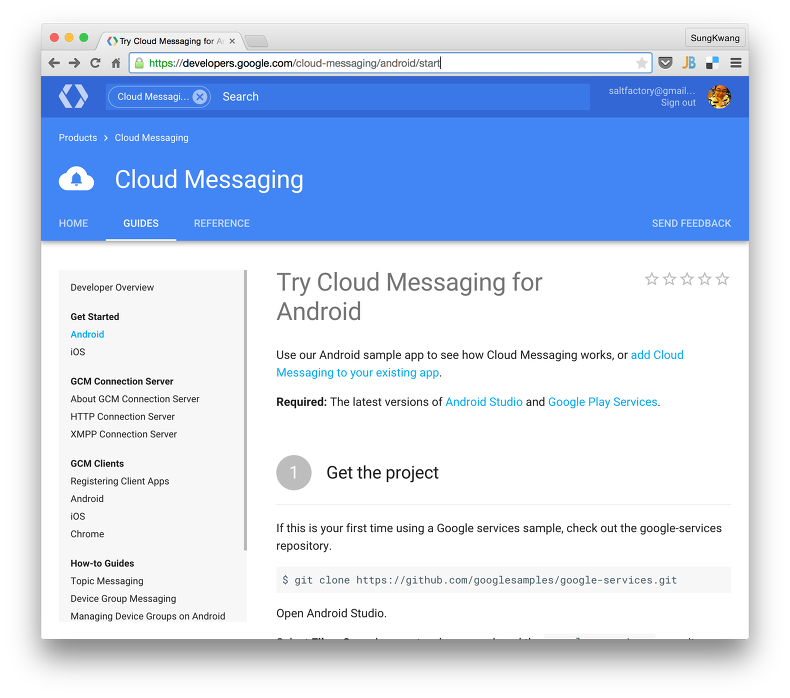Image resolution: width=790 pixels, height=698 pixels.
Task: Sign out of the account
Action: click(678, 103)
